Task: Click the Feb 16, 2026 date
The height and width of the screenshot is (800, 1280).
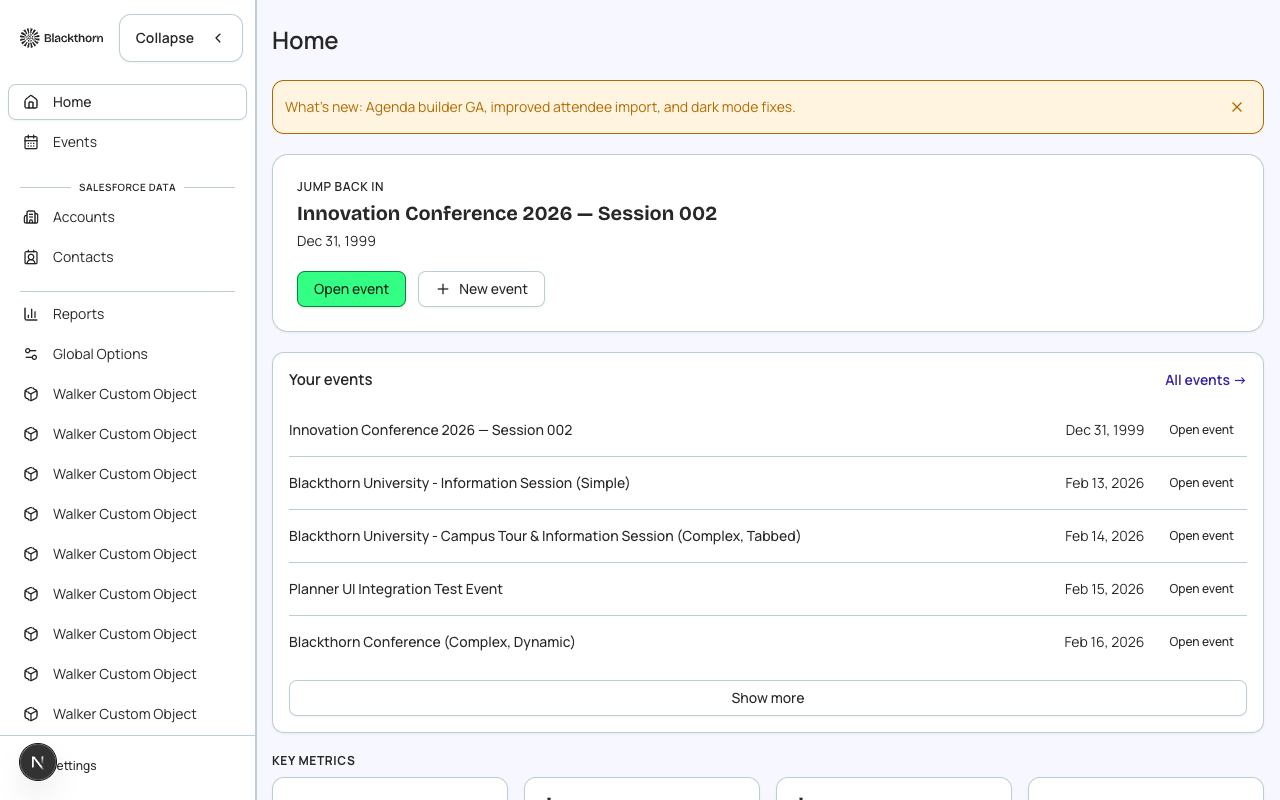Action: pos(1104,642)
